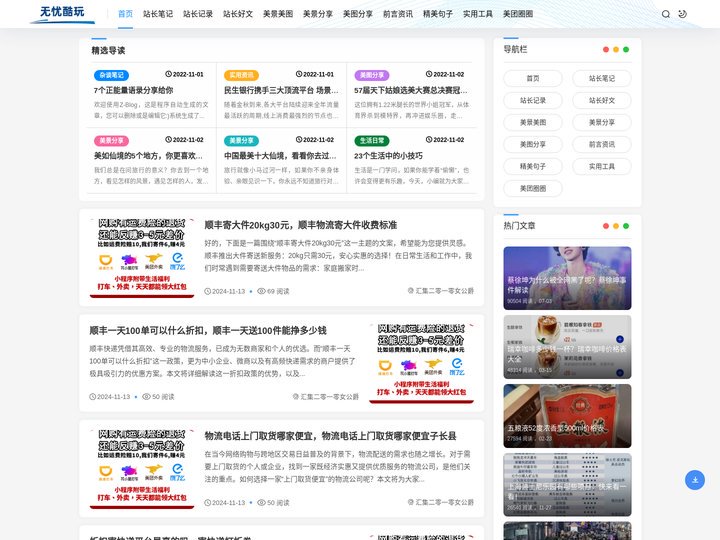Open 美团圈圈 in the top menu

518,14
